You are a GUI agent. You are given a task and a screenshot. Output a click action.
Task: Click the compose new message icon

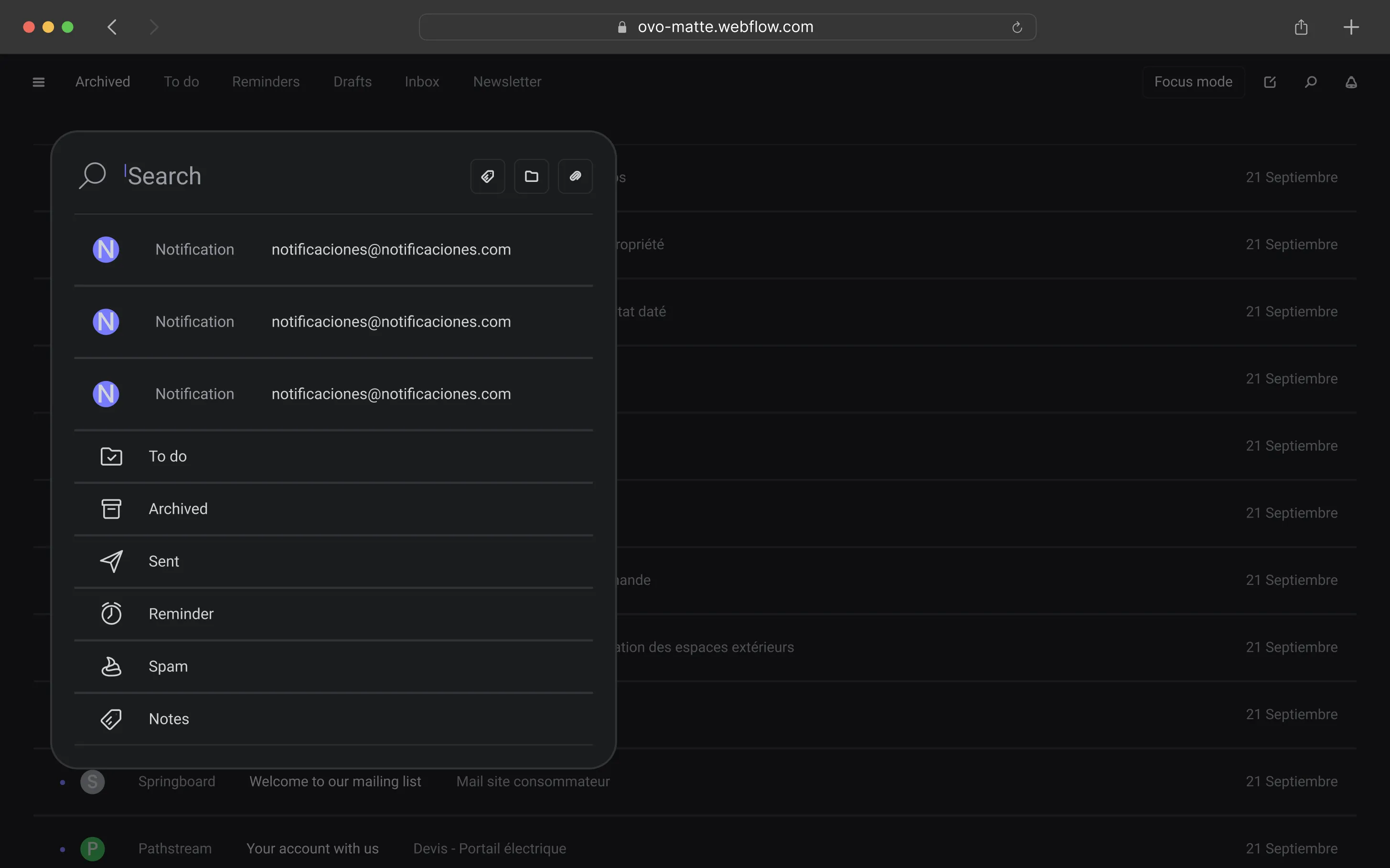[1270, 82]
